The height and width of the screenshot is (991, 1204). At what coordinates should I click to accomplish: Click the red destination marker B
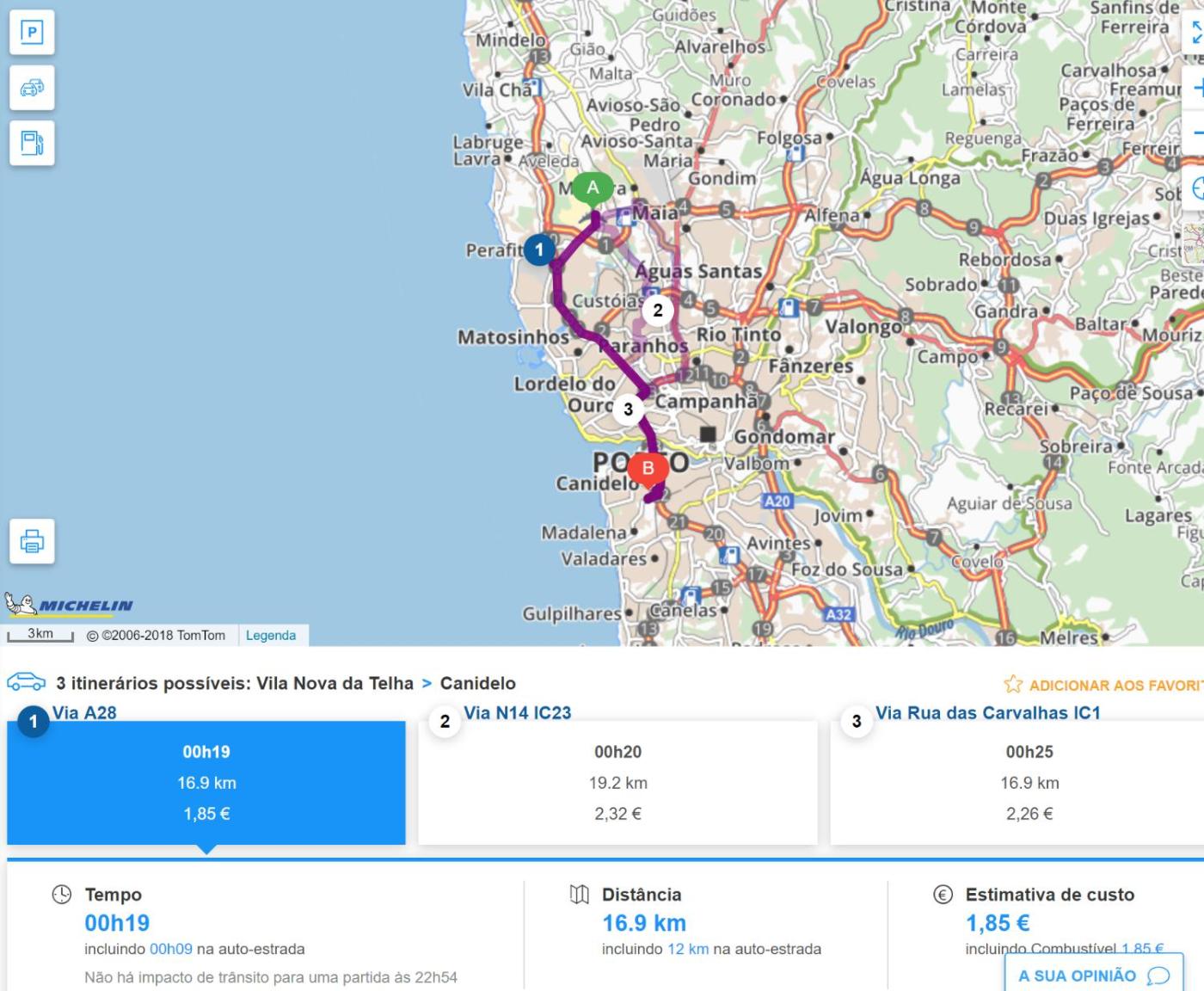pyautogui.click(x=648, y=470)
